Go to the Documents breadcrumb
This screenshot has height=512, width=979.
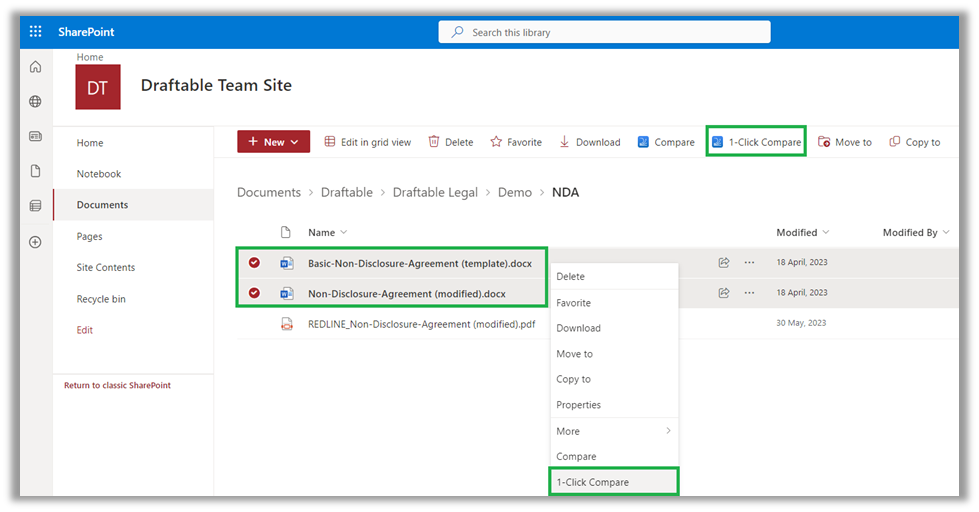coord(268,192)
